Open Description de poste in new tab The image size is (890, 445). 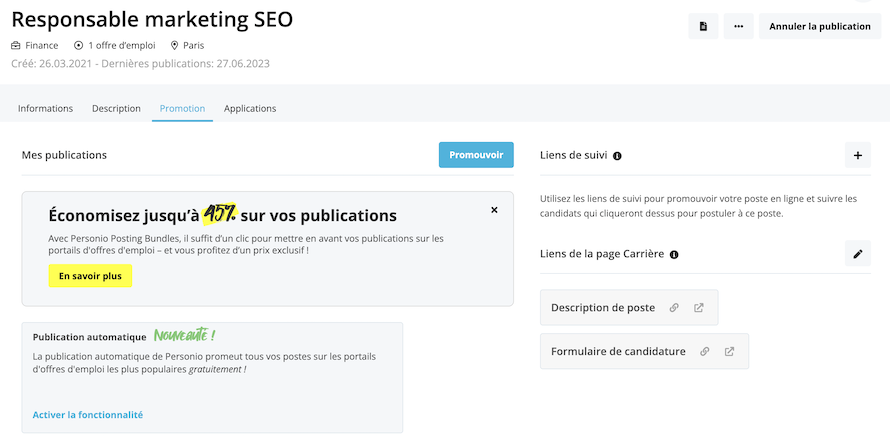coord(699,308)
